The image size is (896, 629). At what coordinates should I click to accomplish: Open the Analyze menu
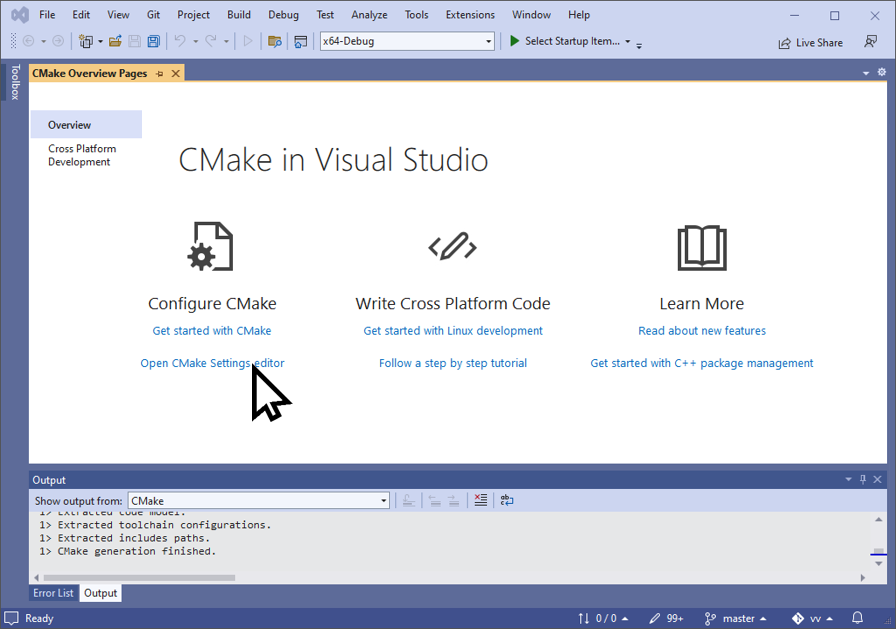coord(369,15)
